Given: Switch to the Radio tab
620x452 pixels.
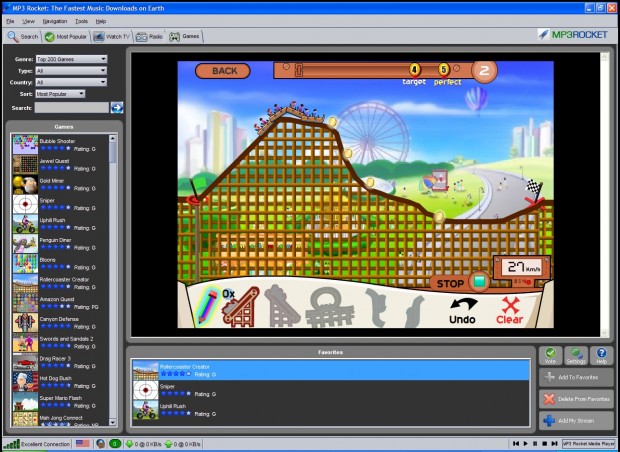Looking at the screenshot, I should [x=149, y=37].
